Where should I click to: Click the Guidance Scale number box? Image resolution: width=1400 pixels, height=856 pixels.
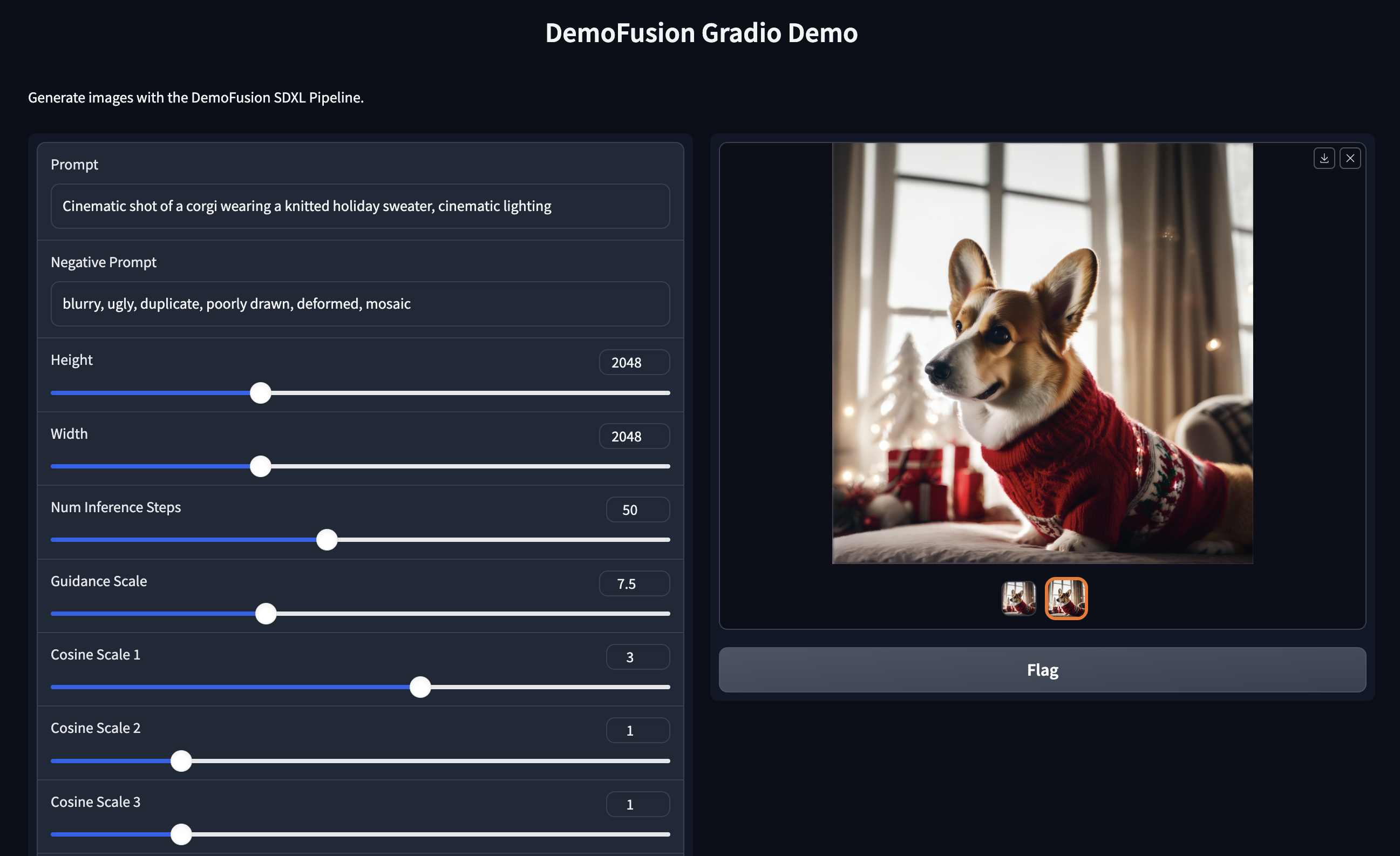click(634, 583)
